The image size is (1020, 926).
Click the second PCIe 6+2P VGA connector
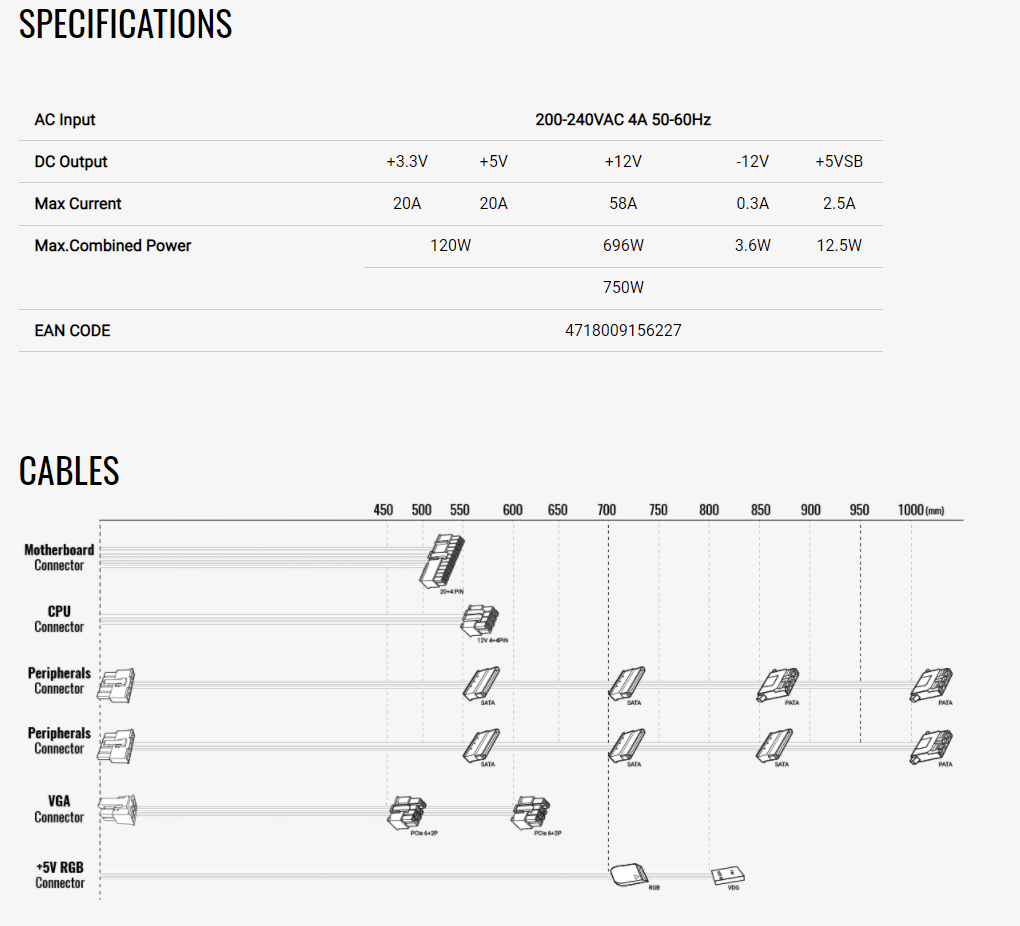tap(530, 813)
